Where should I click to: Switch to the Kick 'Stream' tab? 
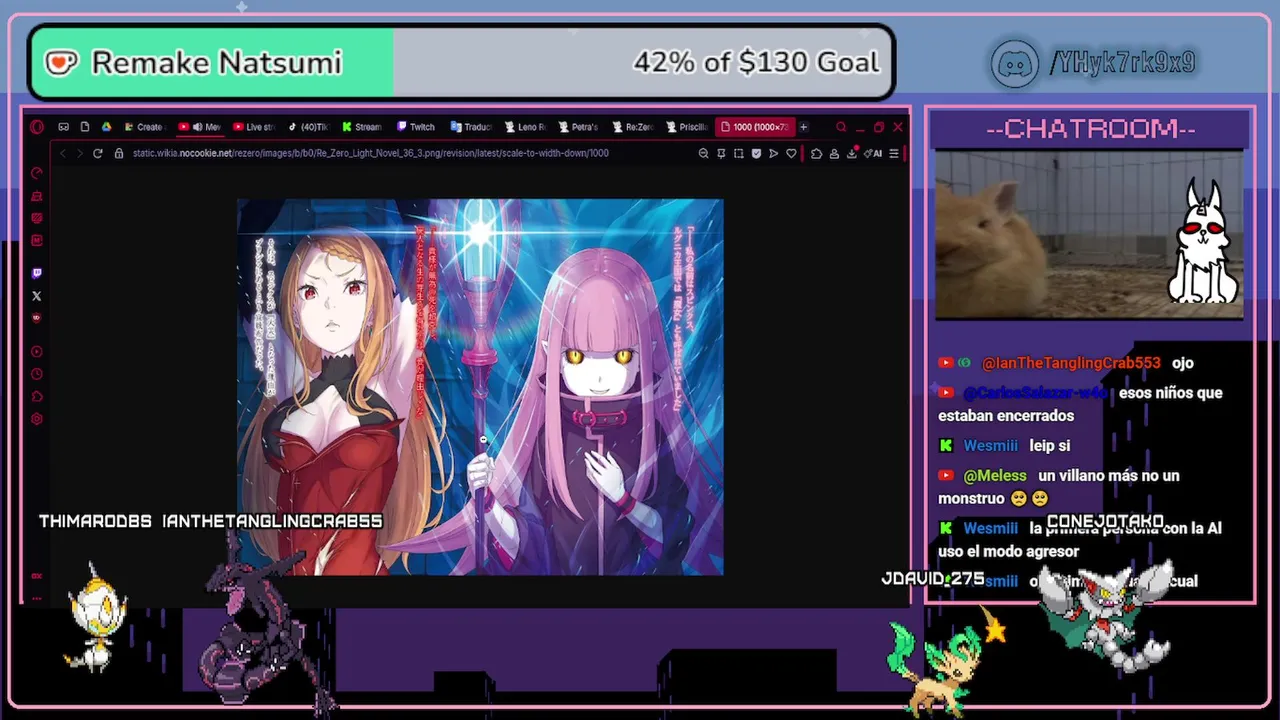[x=362, y=127]
